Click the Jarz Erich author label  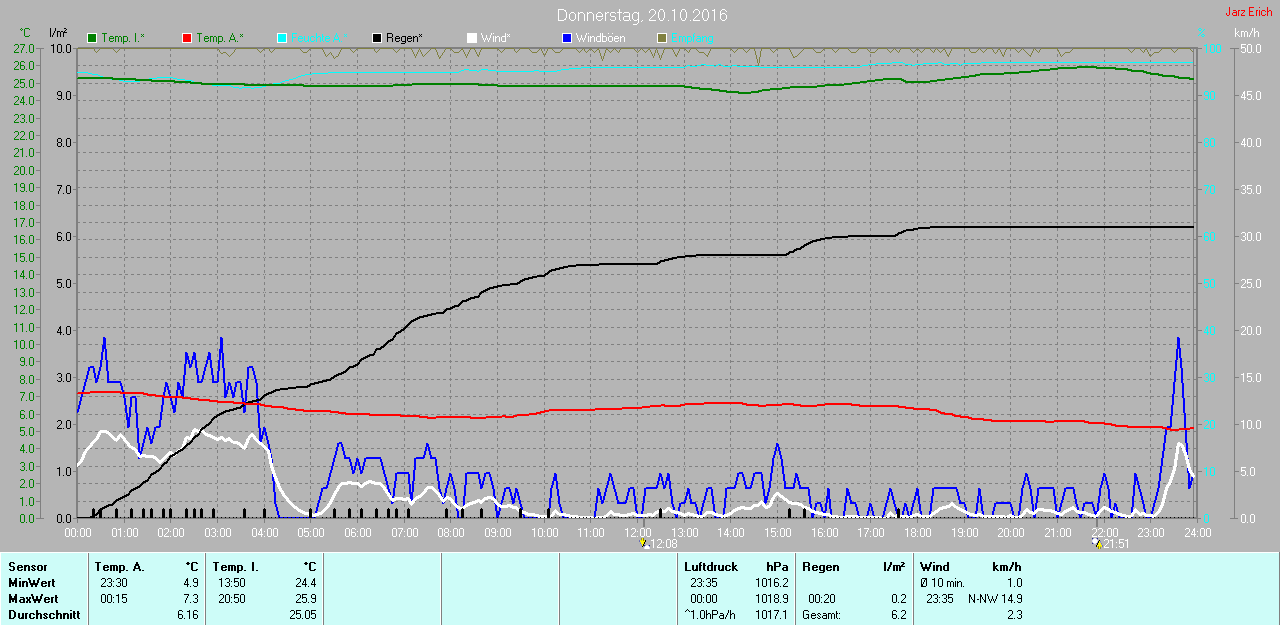tap(1249, 12)
